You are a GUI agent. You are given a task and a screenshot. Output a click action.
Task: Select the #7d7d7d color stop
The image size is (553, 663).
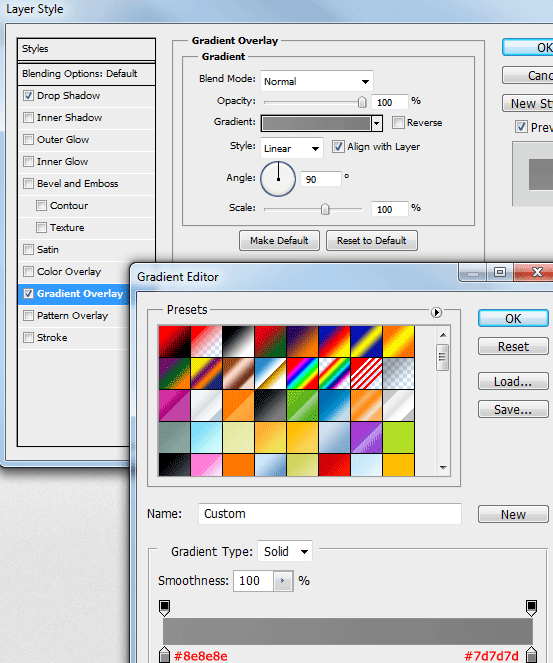[x=531, y=655]
